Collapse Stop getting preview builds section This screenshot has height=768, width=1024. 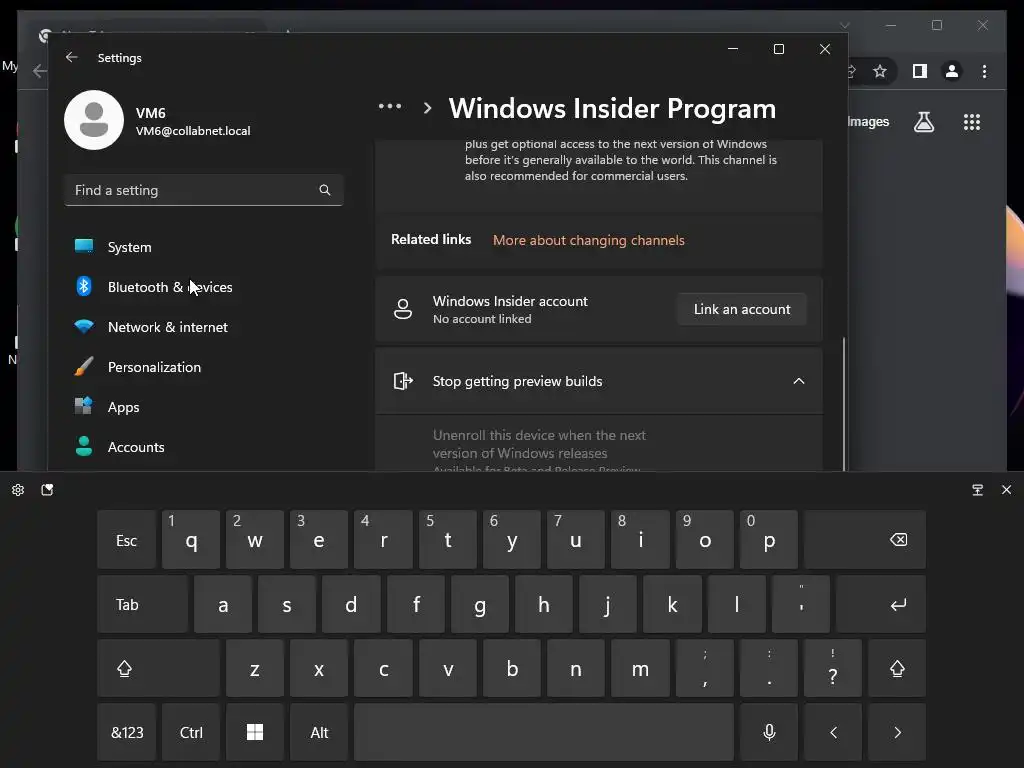[x=799, y=381]
